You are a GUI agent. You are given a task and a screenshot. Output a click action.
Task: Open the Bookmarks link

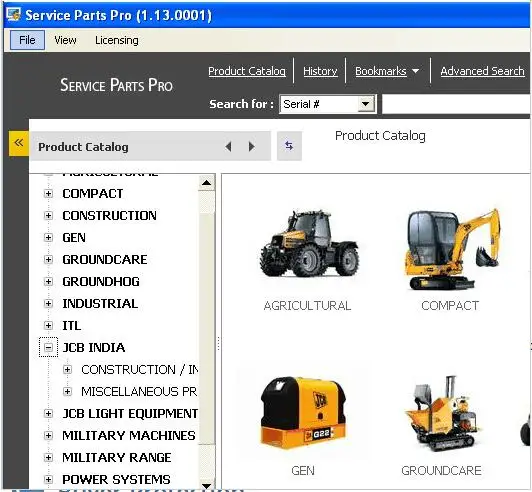coord(381,71)
